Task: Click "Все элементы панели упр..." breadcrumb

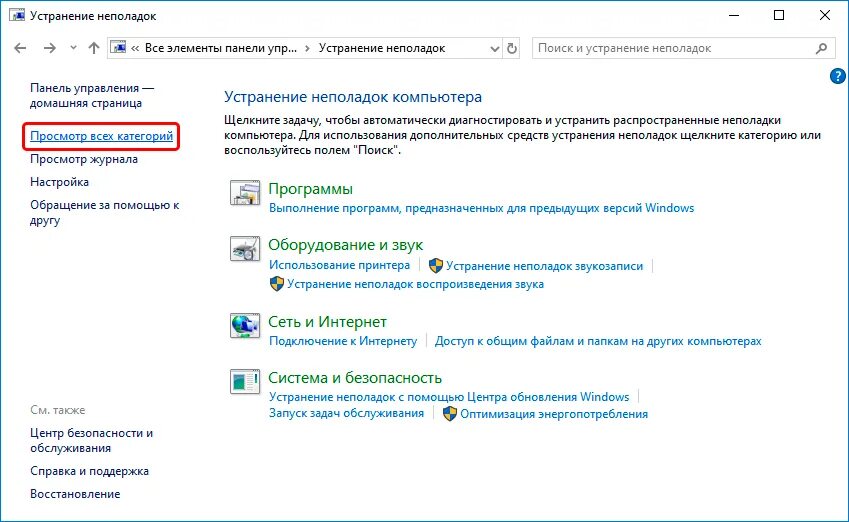Action: [x=221, y=48]
